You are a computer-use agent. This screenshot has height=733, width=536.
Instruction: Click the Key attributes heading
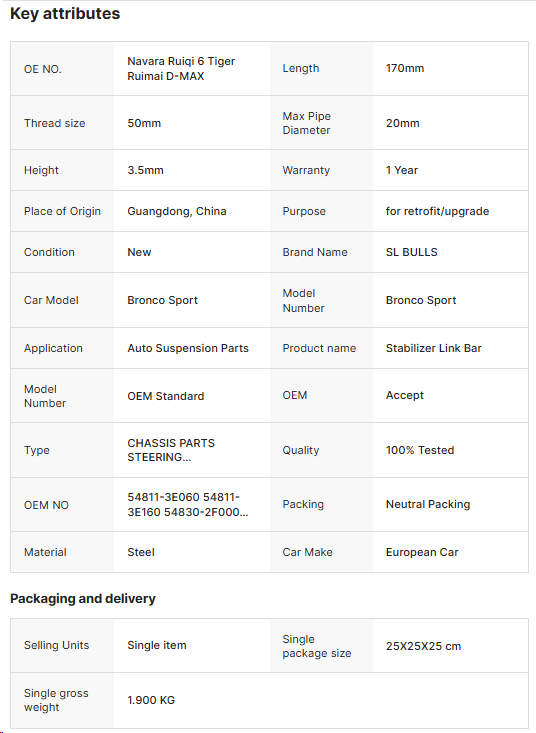tap(65, 14)
